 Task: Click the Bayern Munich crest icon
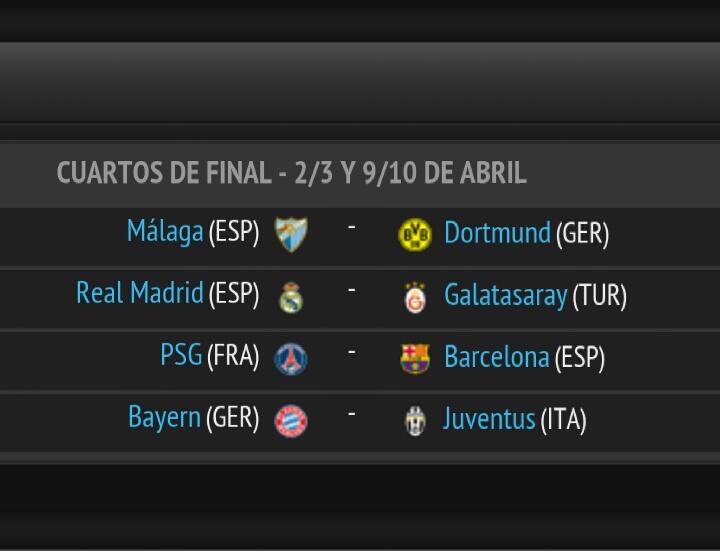click(291, 421)
